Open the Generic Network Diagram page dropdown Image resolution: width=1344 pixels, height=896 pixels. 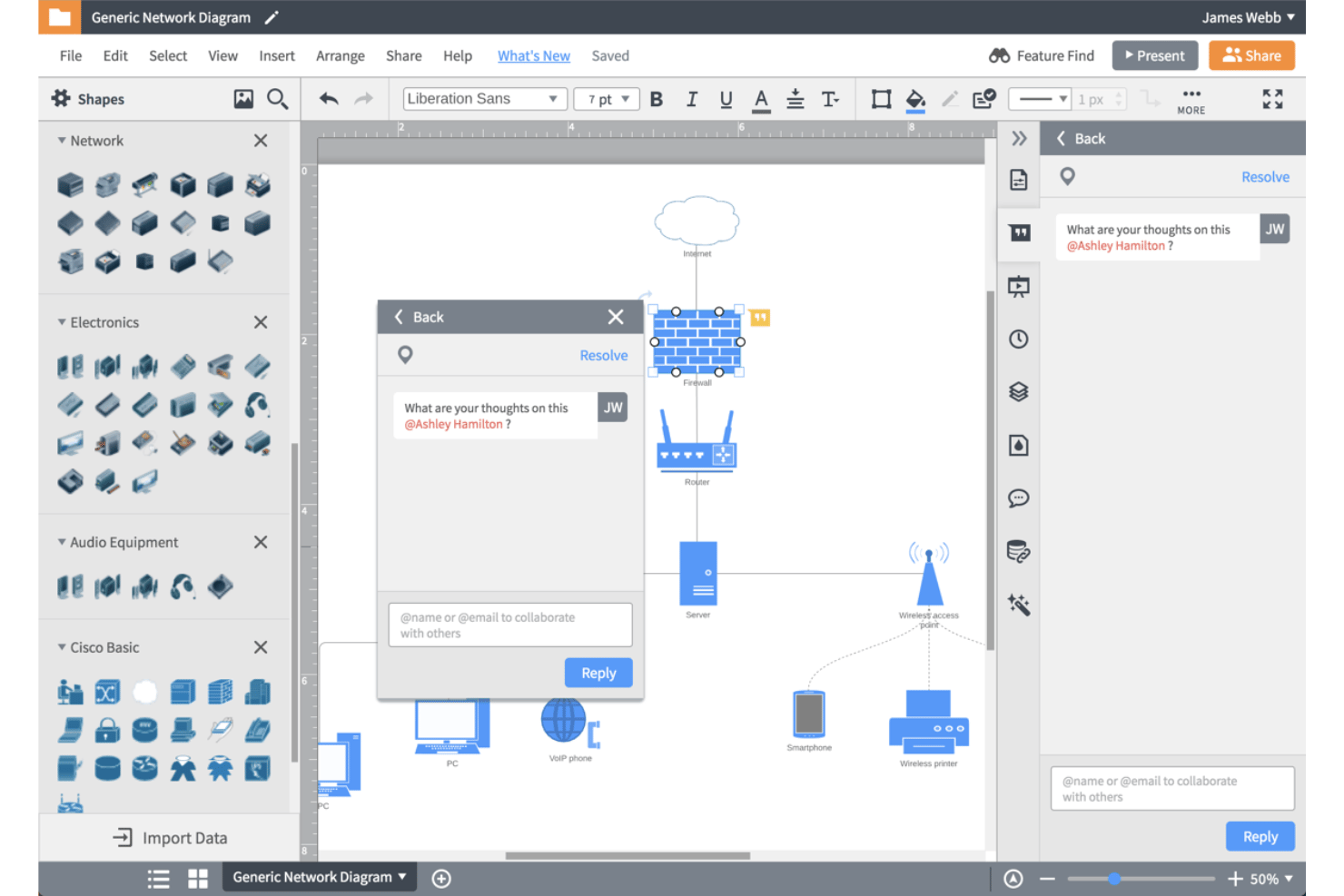coord(320,877)
